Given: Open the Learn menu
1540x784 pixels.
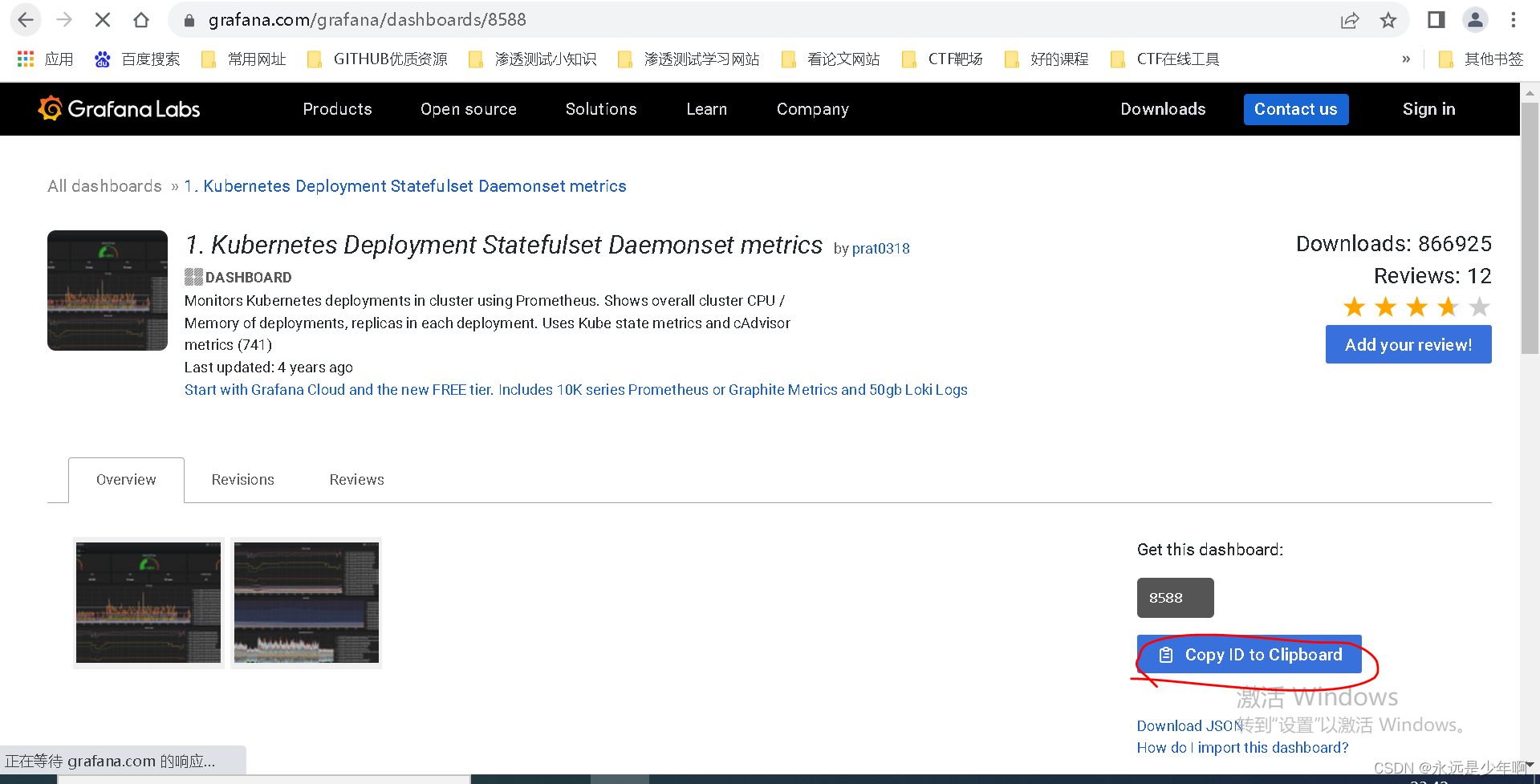Looking at the screenshot, I should [707, 109].
